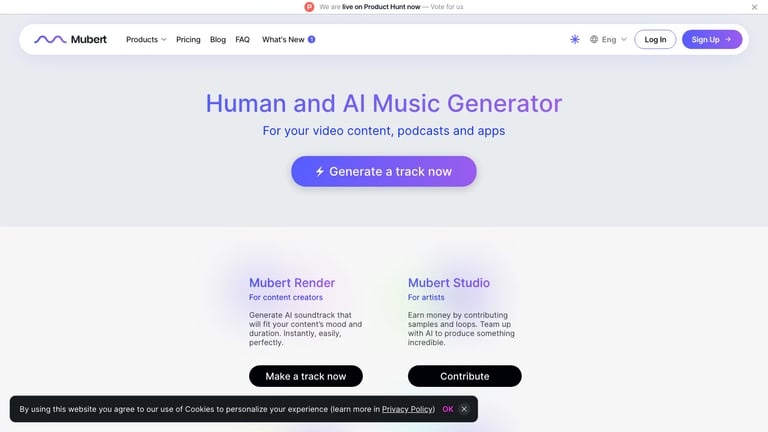Screen dimensions: 768x432
Task: Go to the Pricing page
Action: (x=188, y=39)
